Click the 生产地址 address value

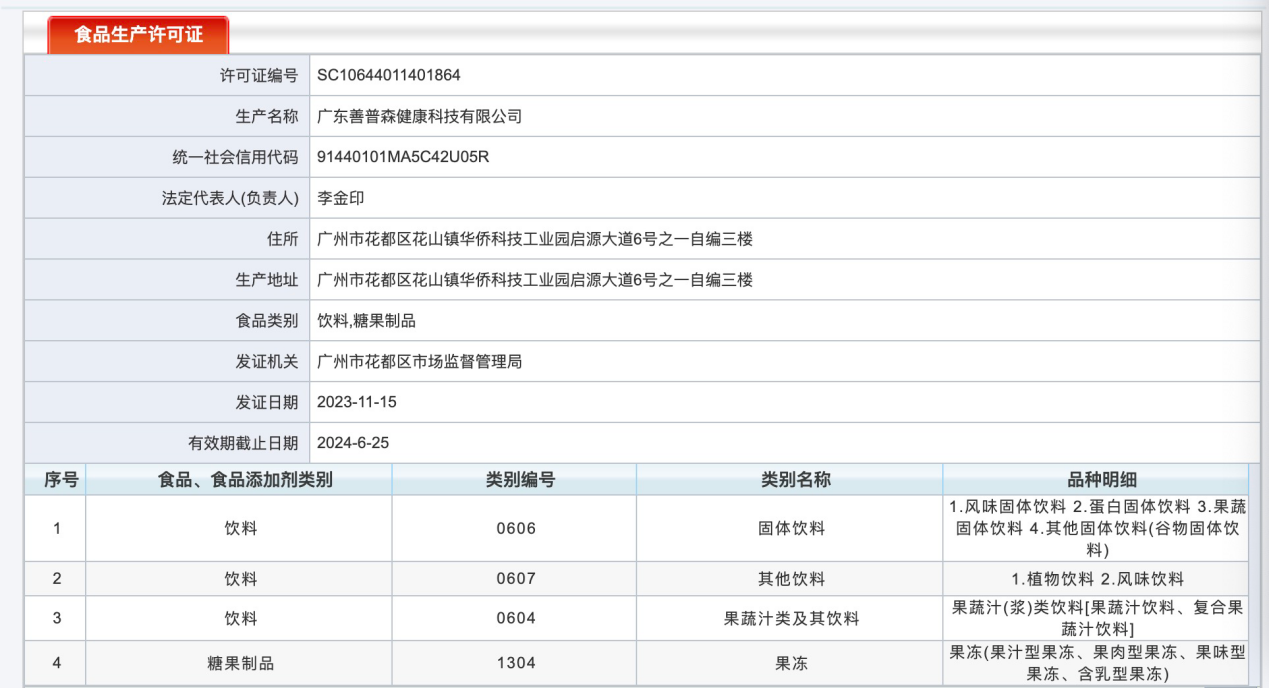coord(534,280)
